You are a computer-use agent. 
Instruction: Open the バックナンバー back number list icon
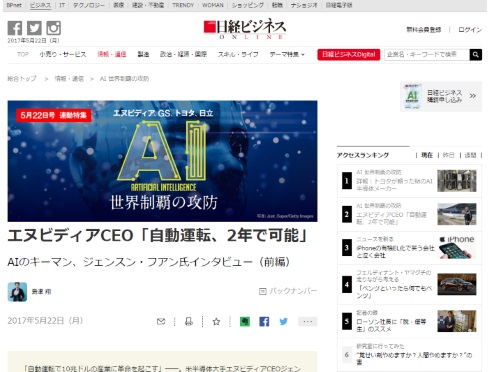(x=263, y=291)
